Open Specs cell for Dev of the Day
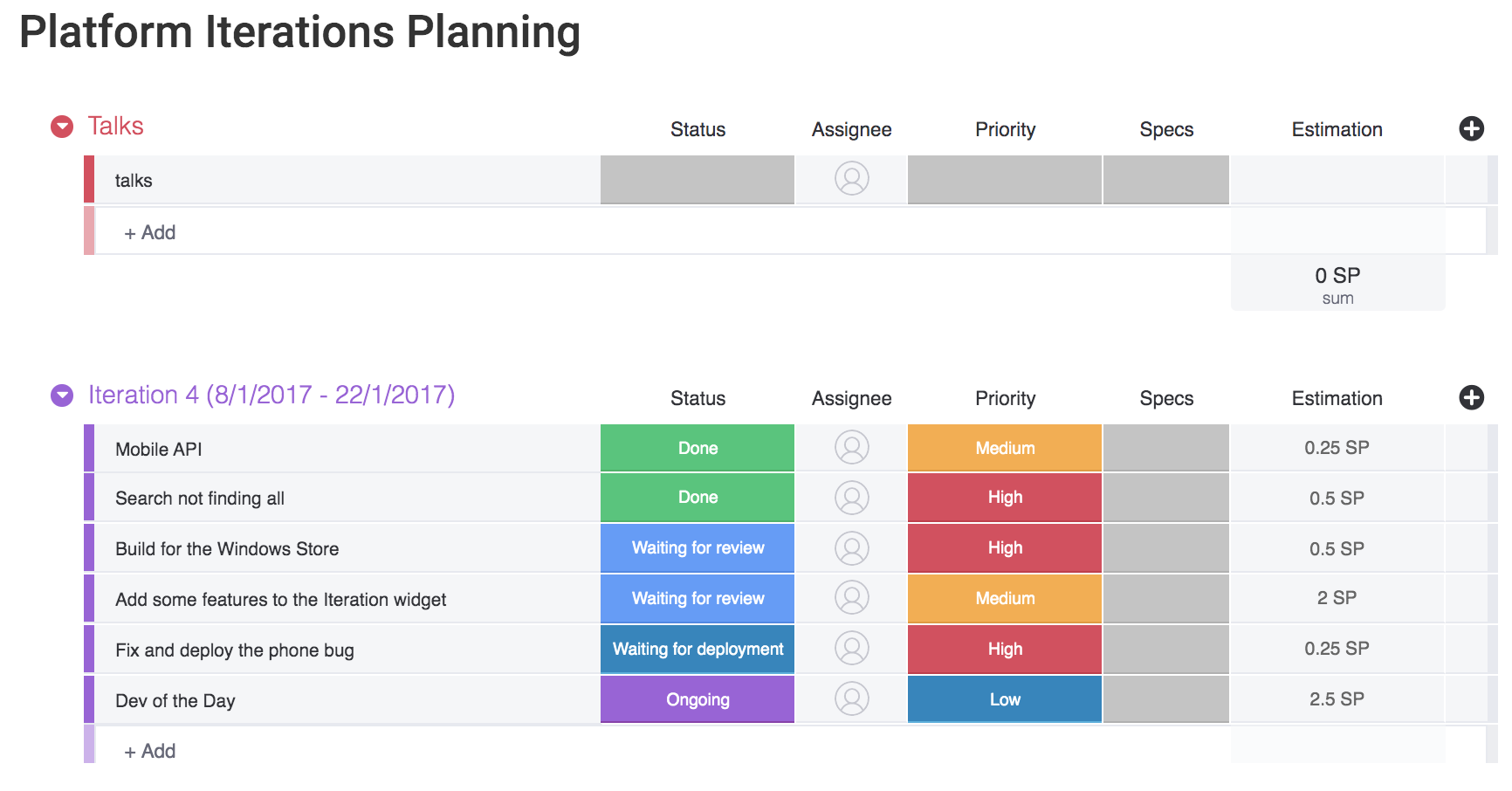Viewport: 1512px width, 791px height. (1166, 699)
